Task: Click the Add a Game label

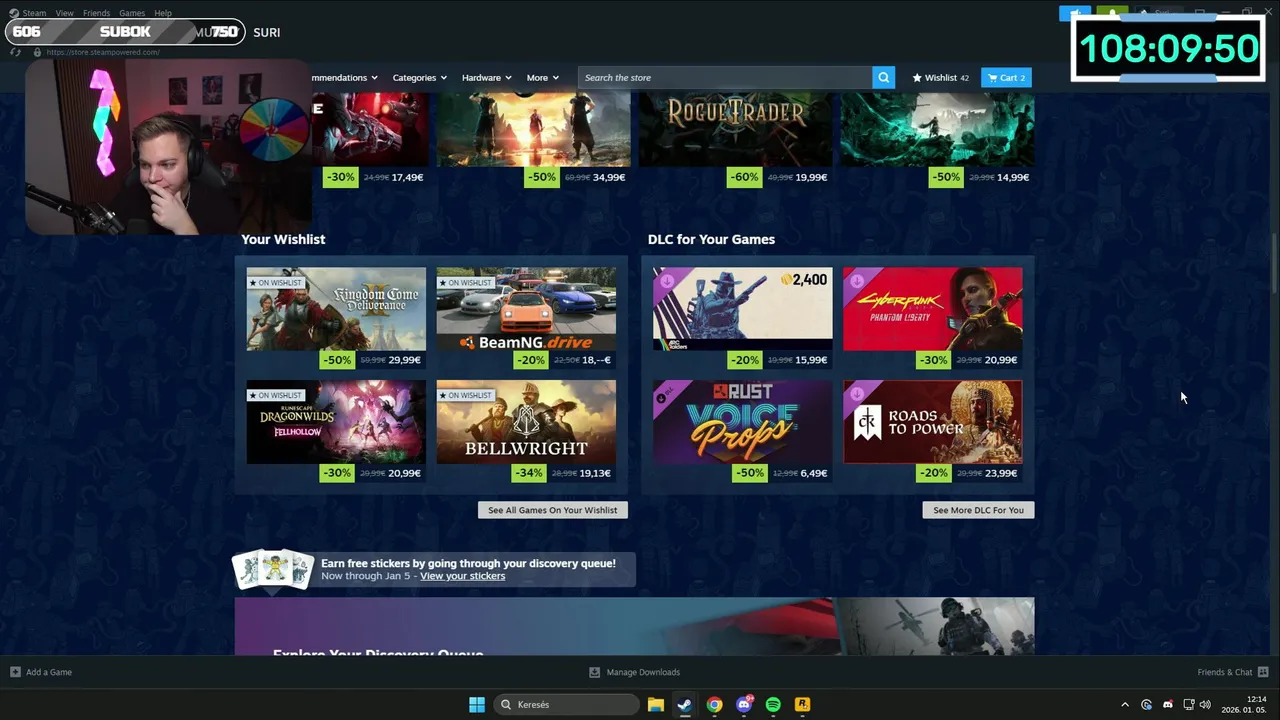Action: (x=49, y=672)
